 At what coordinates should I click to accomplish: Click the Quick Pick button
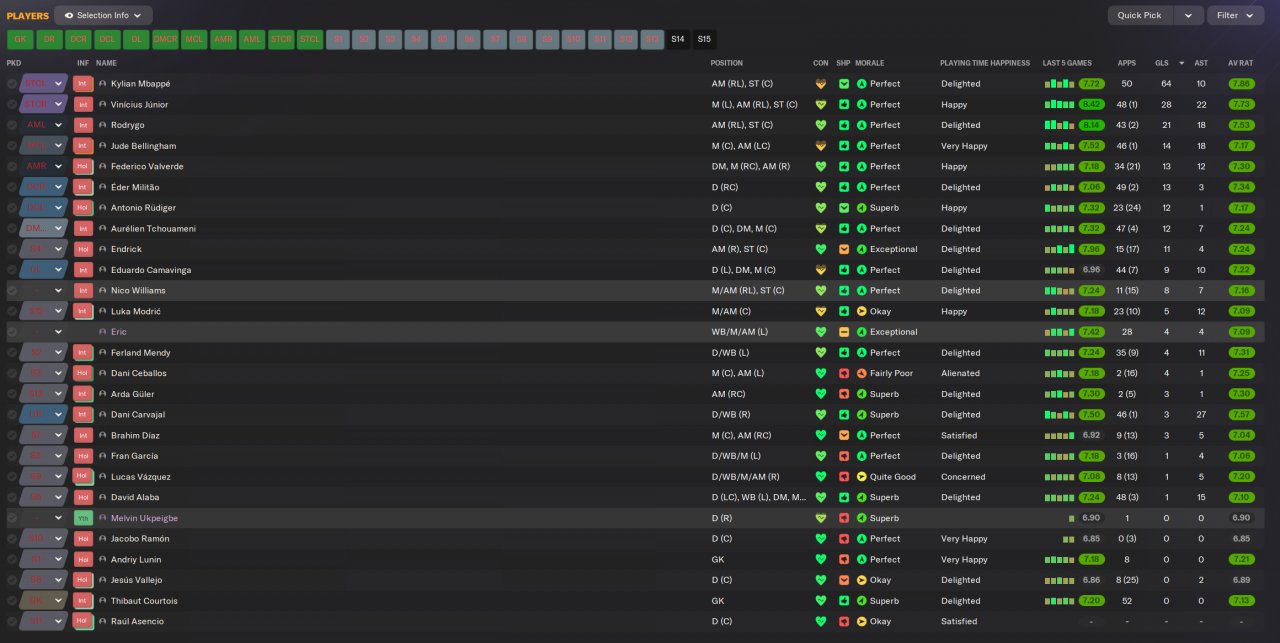[1140, 15]
